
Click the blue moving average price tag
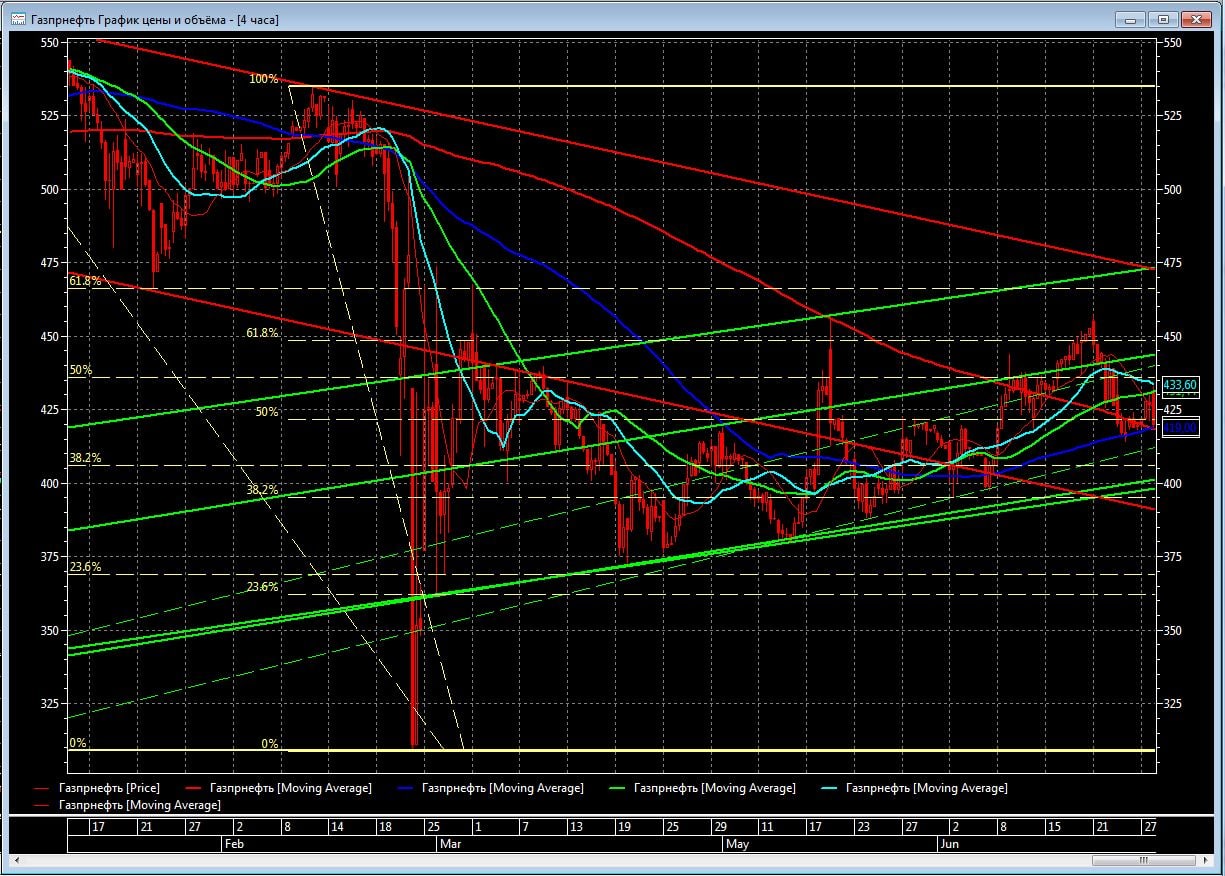tap(1180, 428)
